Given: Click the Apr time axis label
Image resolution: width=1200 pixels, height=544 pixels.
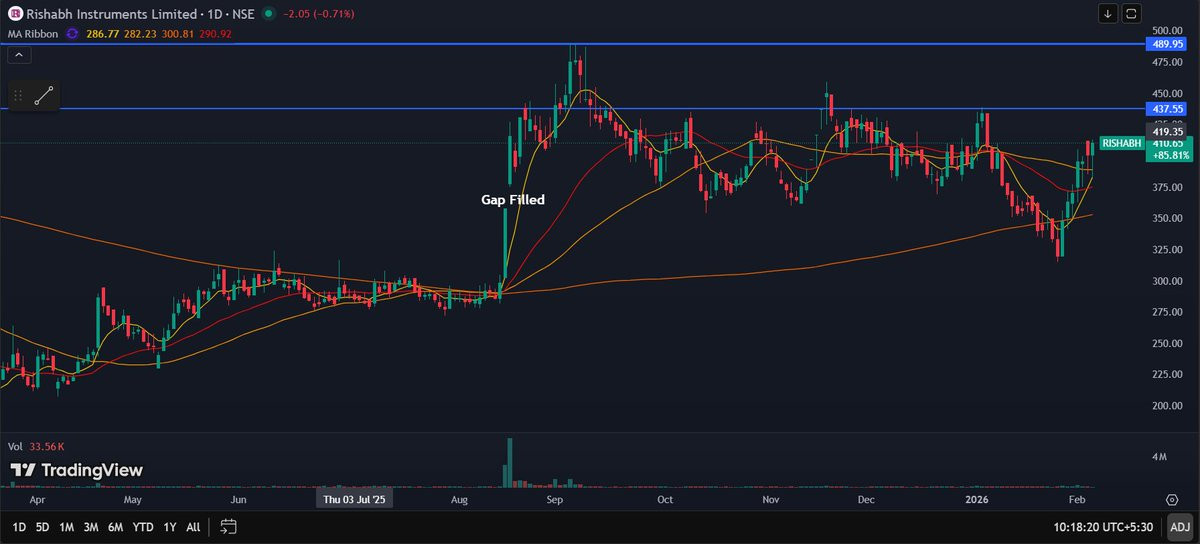Looking at the screenshot, I should [x=37, y=498].
